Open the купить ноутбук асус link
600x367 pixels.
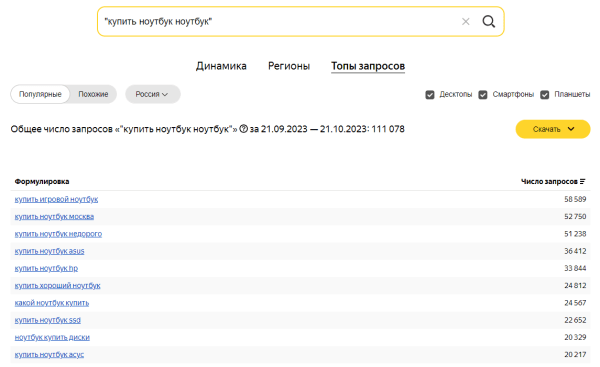[49, 354]
